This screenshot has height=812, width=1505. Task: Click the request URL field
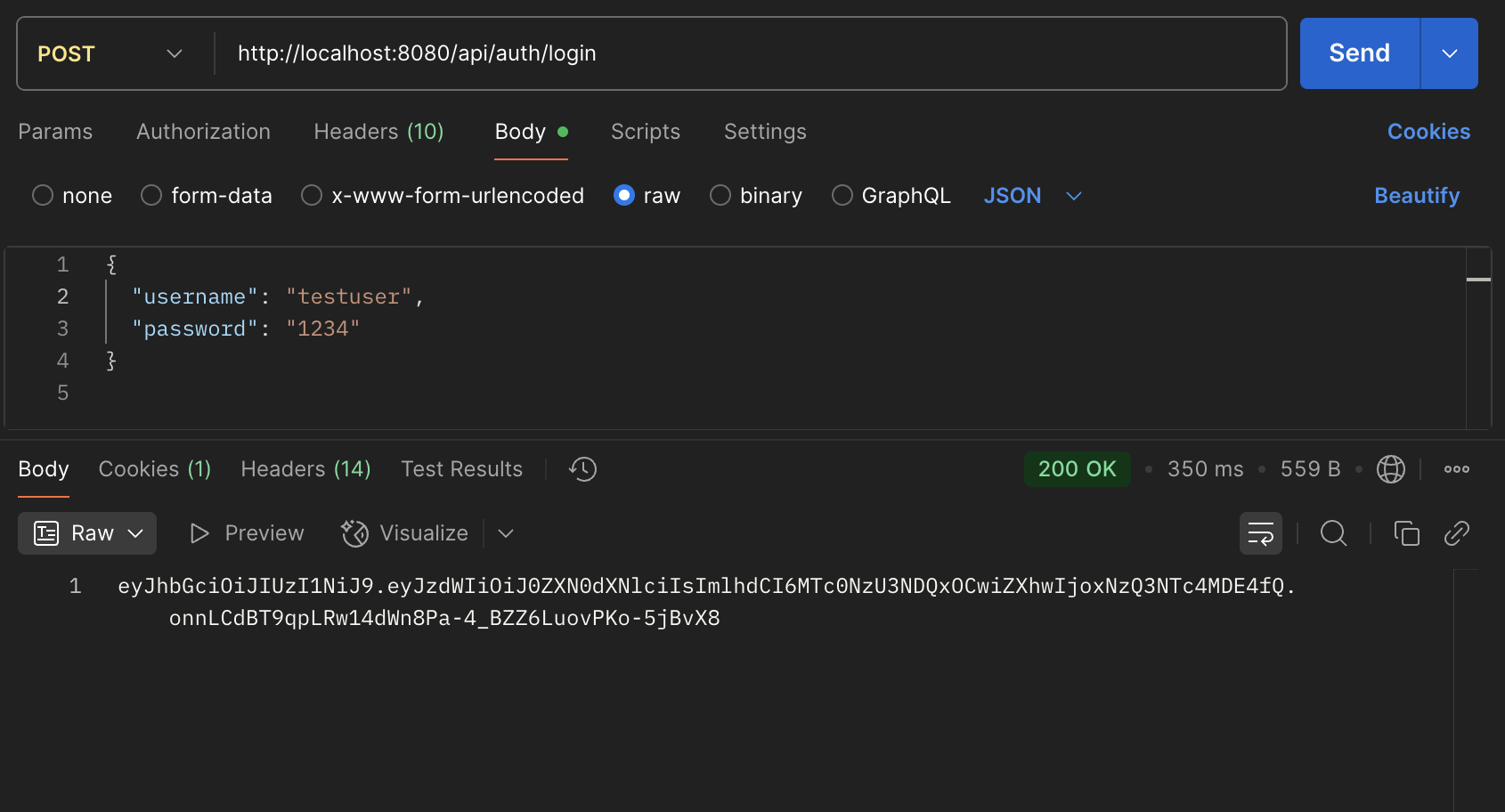(x=748, y=53)
